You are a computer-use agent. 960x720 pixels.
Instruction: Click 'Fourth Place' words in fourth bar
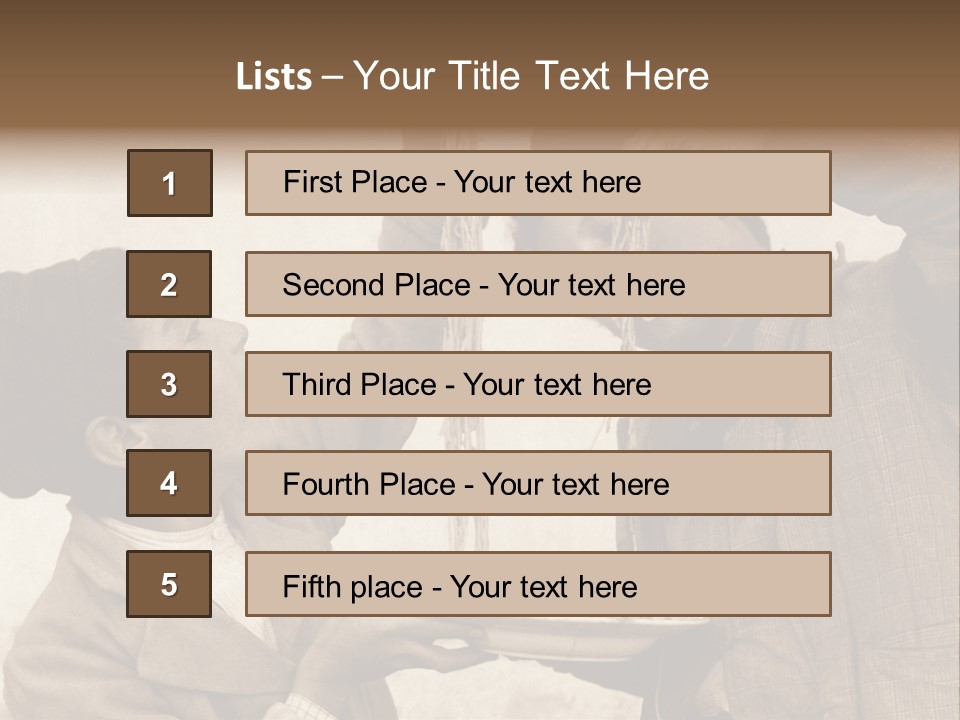tap(369, 484)
